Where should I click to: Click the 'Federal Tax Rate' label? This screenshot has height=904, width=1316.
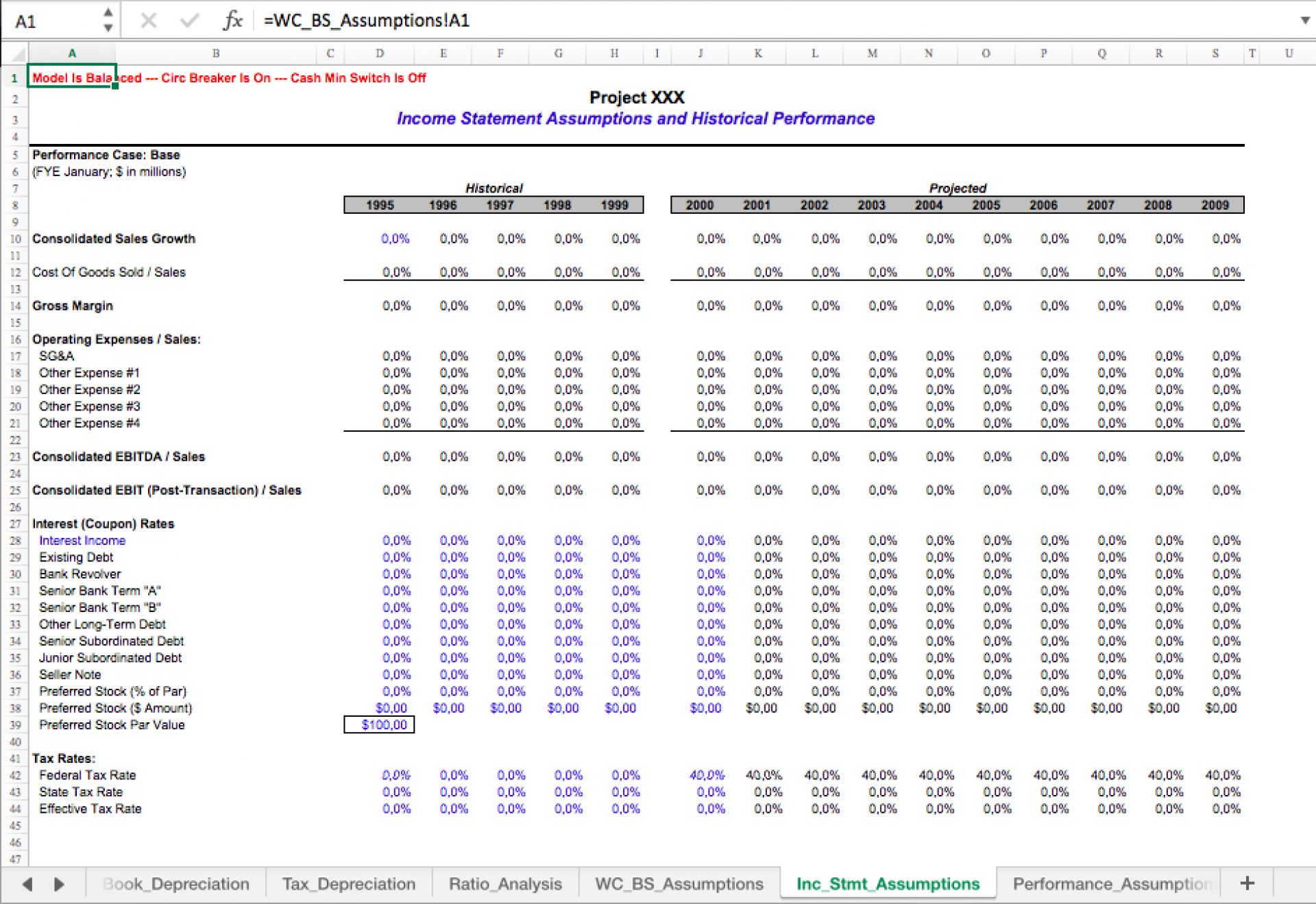pos(87,776)
